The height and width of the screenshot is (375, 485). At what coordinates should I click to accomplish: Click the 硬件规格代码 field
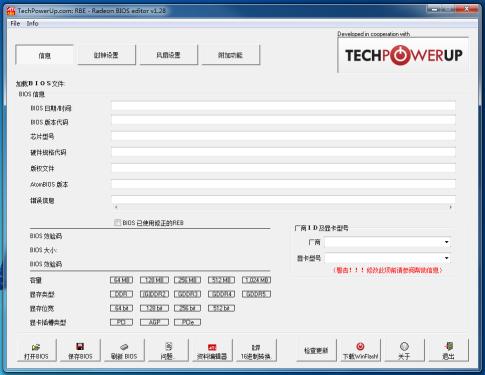coord(283,152)
